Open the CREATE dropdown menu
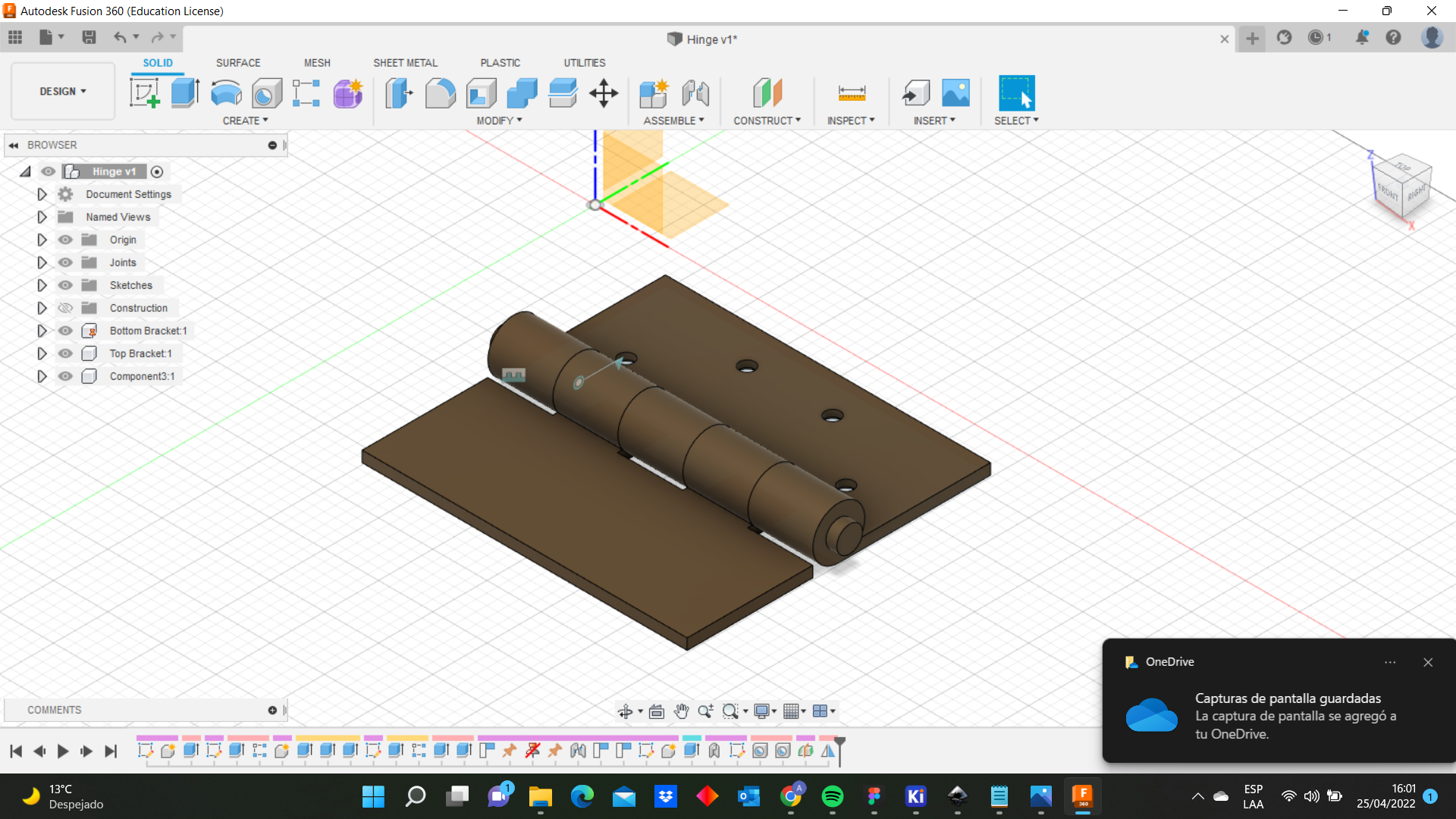Viewport: 1456px width, 819px height. (x=245, y=121)
